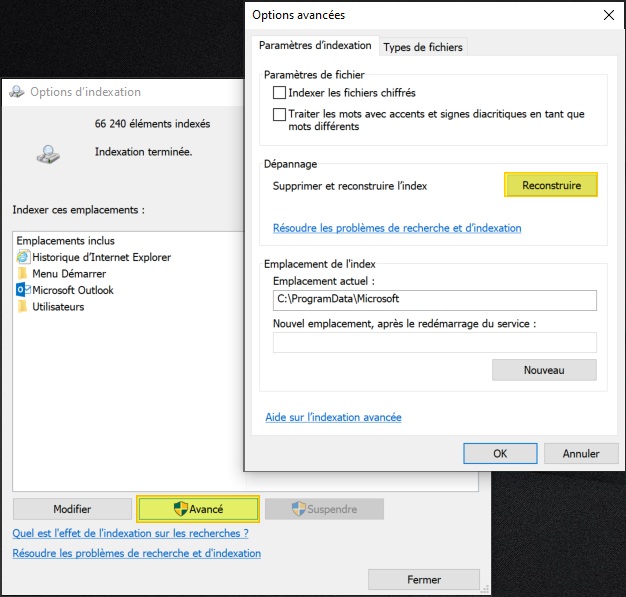Click the 66 240 éléments indexés text
The image size is (626, 597).
click(152, 124)
